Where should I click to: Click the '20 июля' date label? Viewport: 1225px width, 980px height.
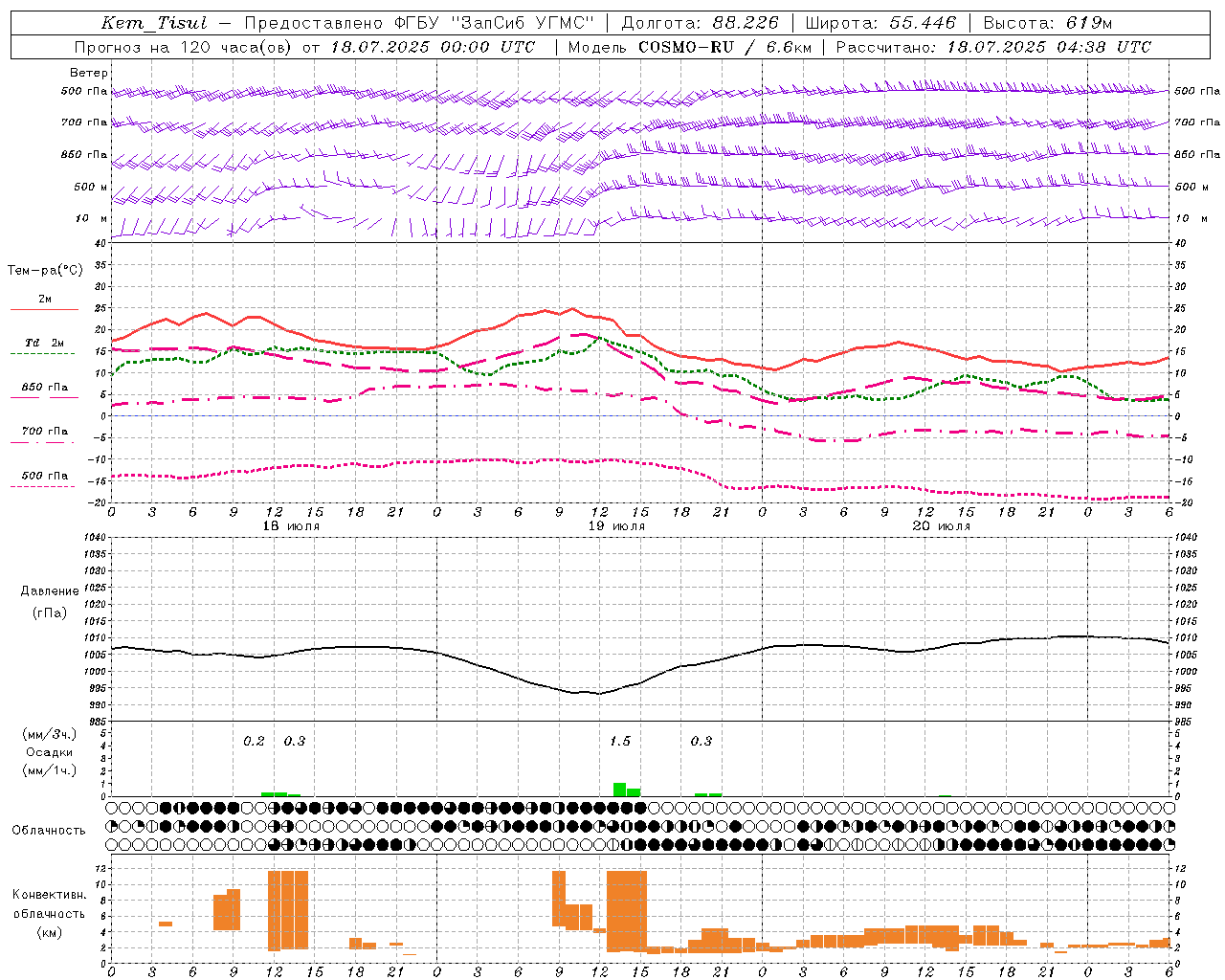click(942, 526)
